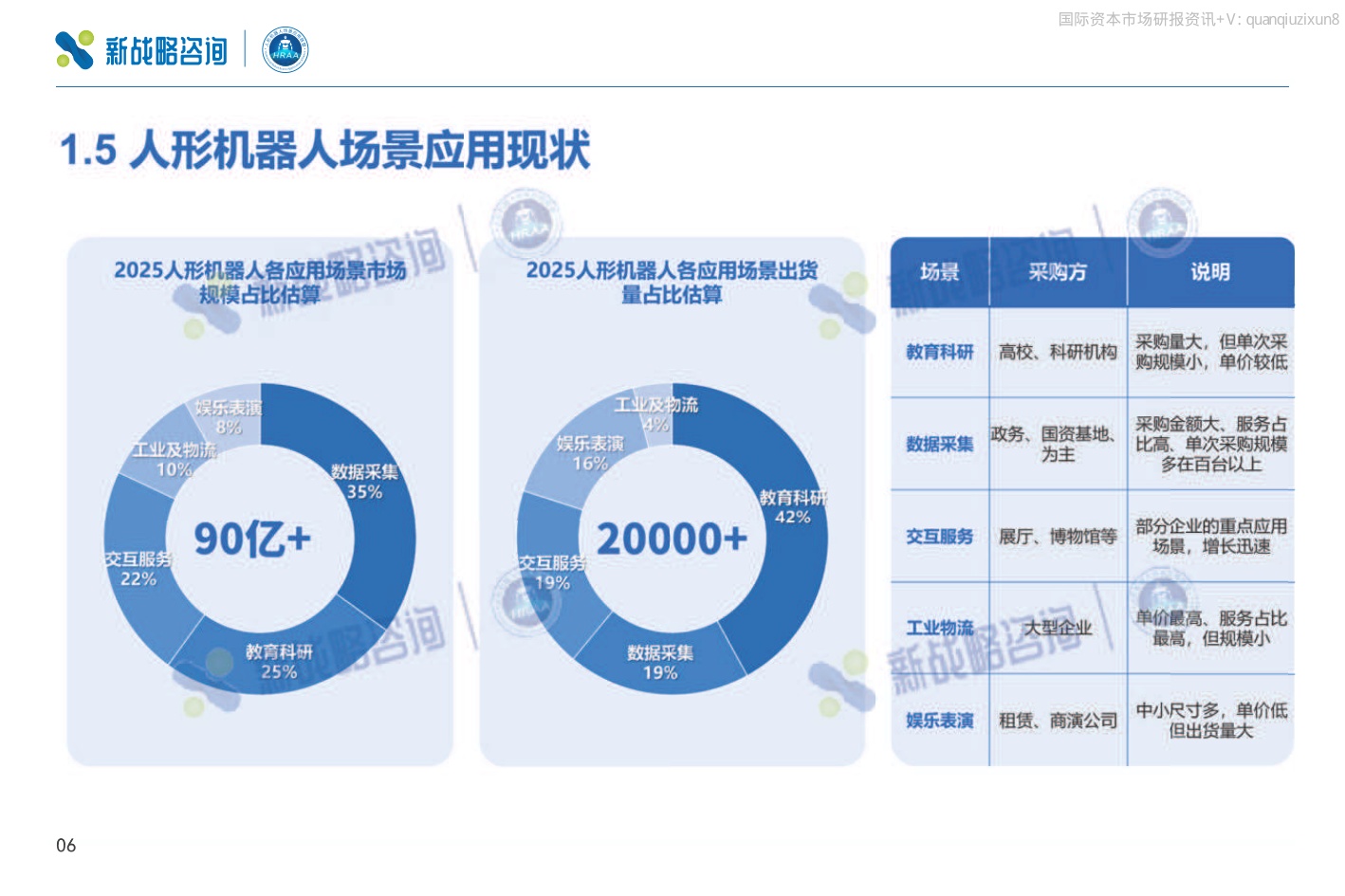
Task: Select the 教育科研 42% shipment segment
Action: click(793, 507)
